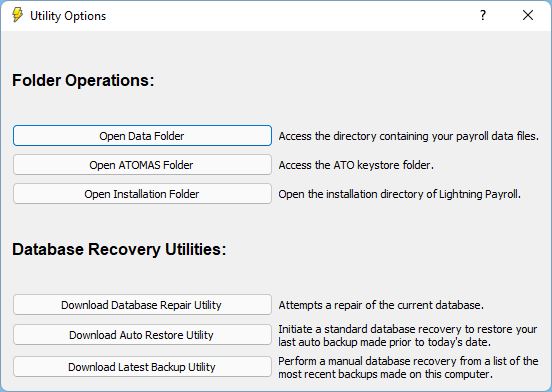Click the 'Utility Options' window title

pyautogui.click(x=68, y=16)
